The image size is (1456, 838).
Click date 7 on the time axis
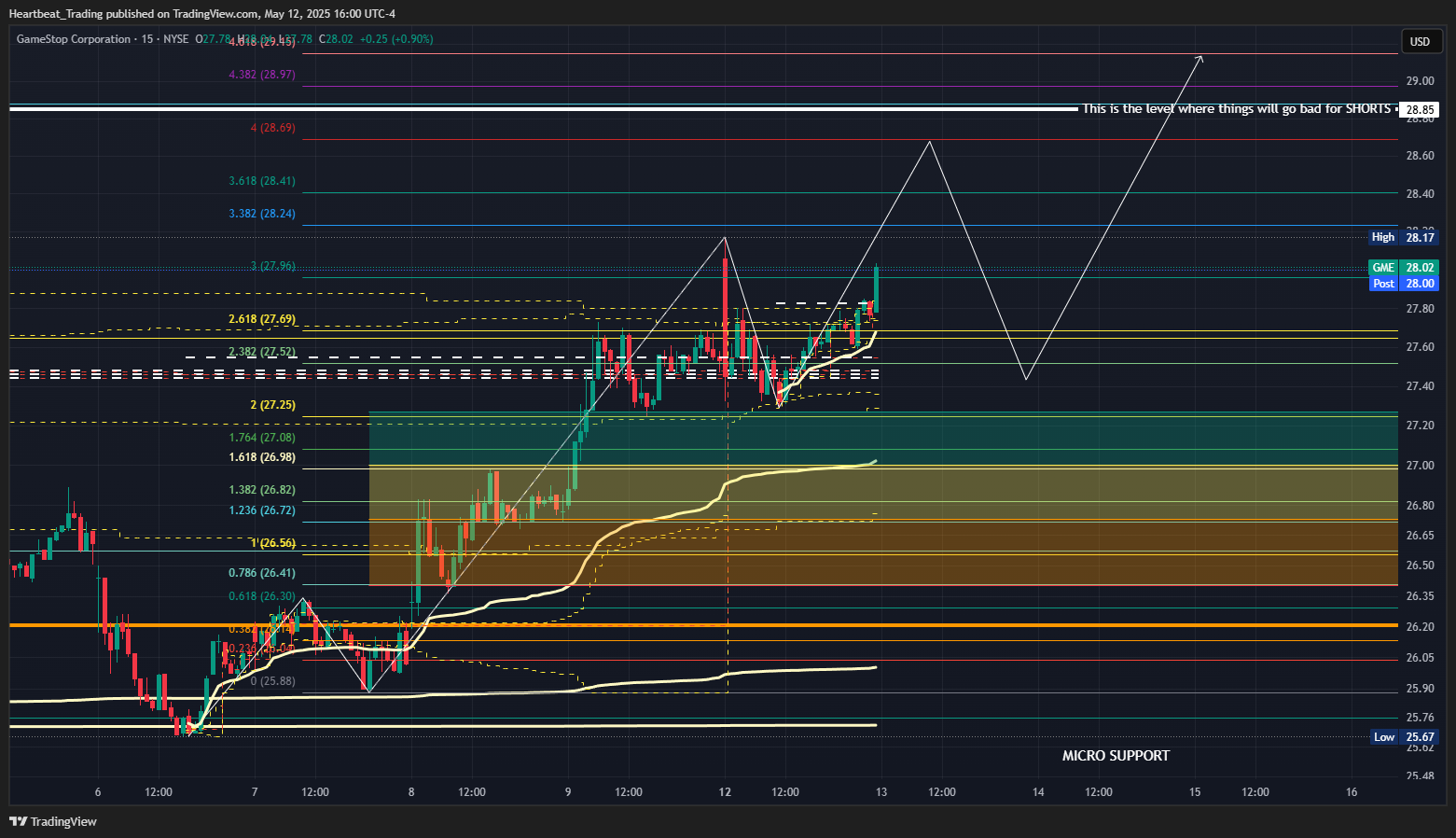click(255, 792)
